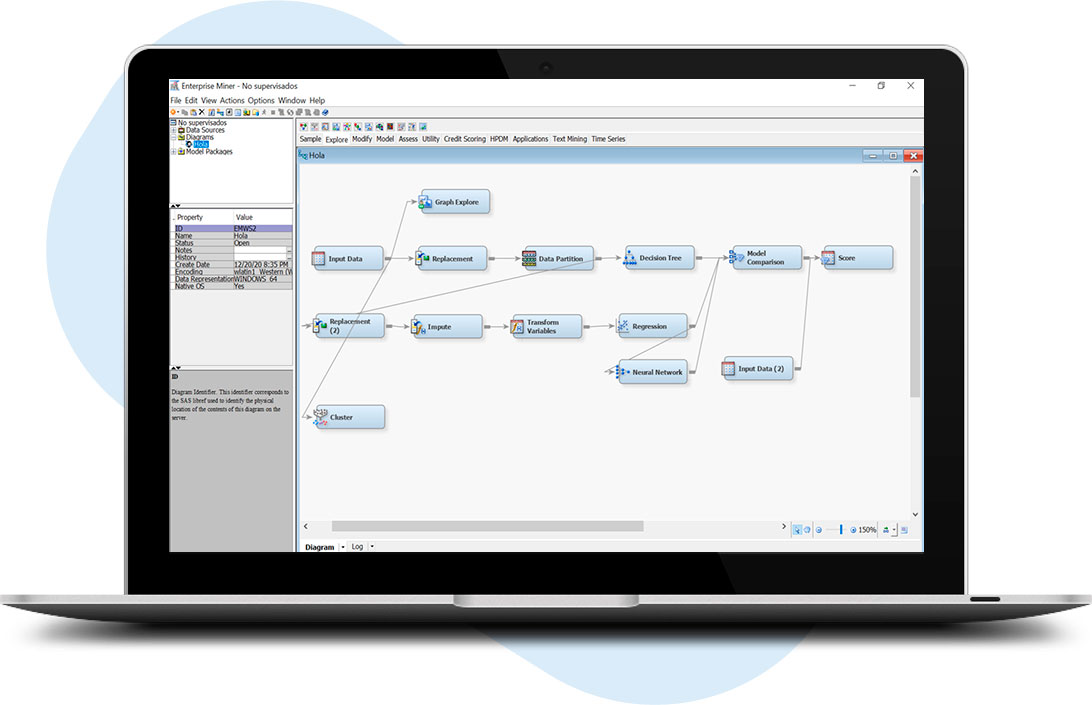
Task: Collapse the Diagrams tree node
Action: 174,137
